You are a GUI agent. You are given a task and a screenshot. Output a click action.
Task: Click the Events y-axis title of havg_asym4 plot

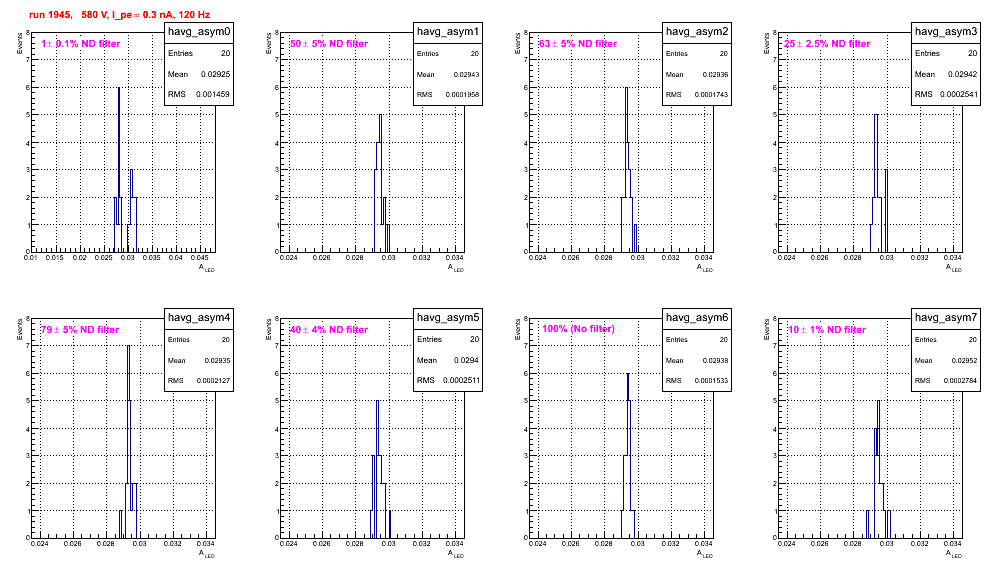[x=20, y=330]
